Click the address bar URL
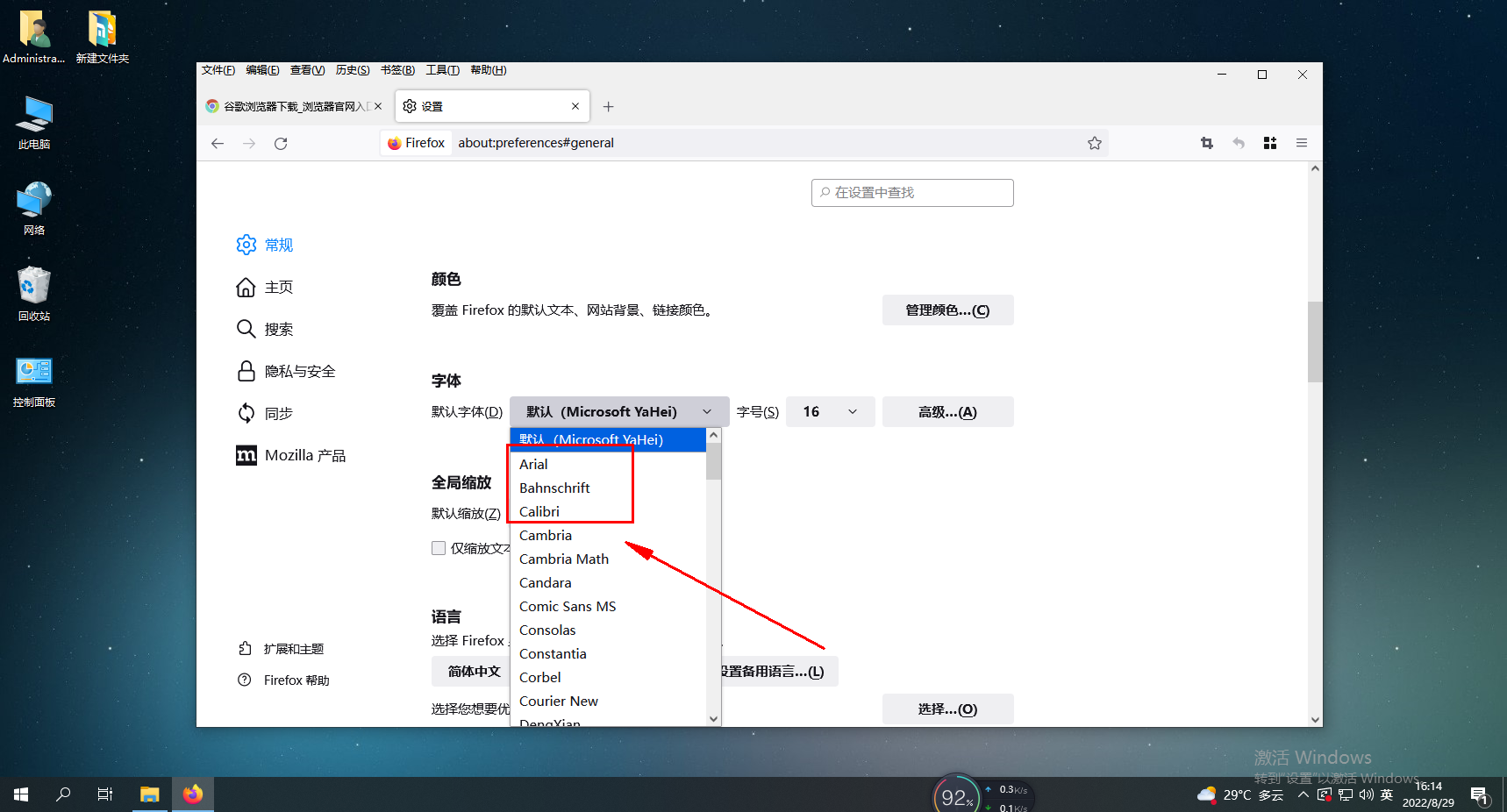 tap(536, 143)
